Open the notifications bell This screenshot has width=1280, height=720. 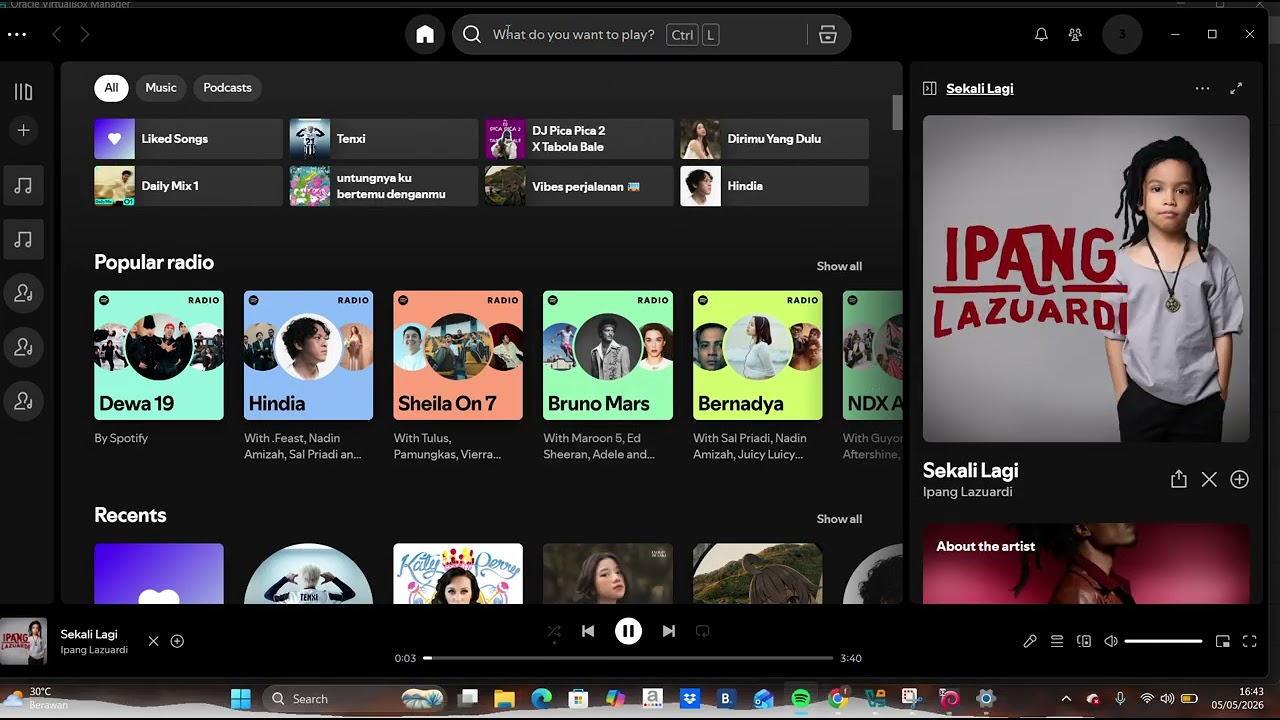click(1041, 35)
